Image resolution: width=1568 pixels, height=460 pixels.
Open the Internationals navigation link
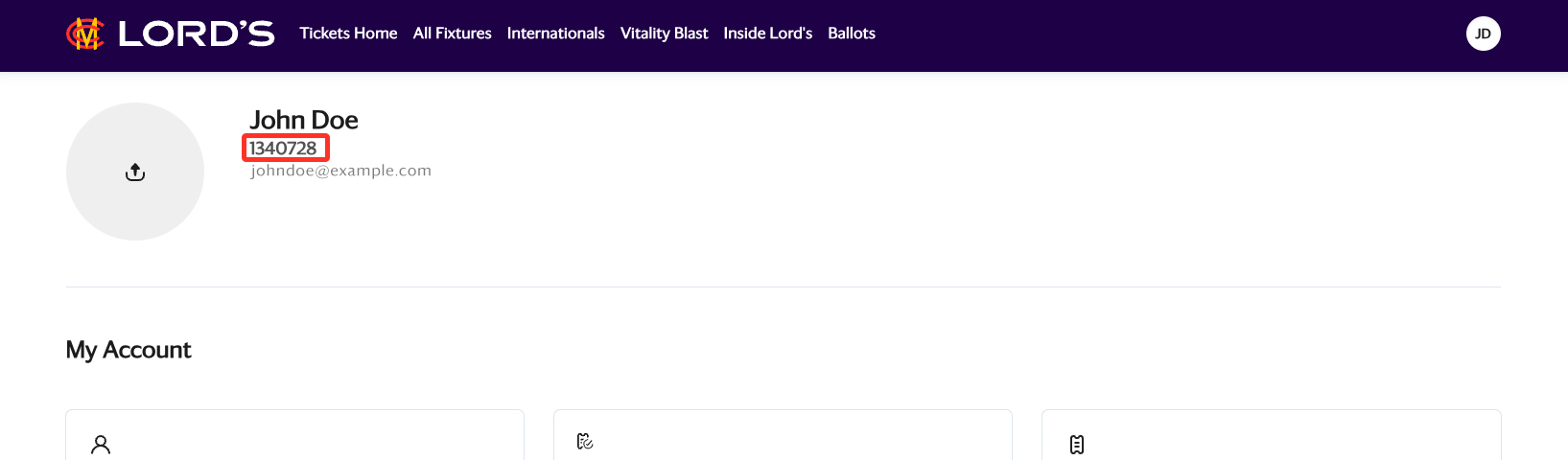(x=555, y=34)
